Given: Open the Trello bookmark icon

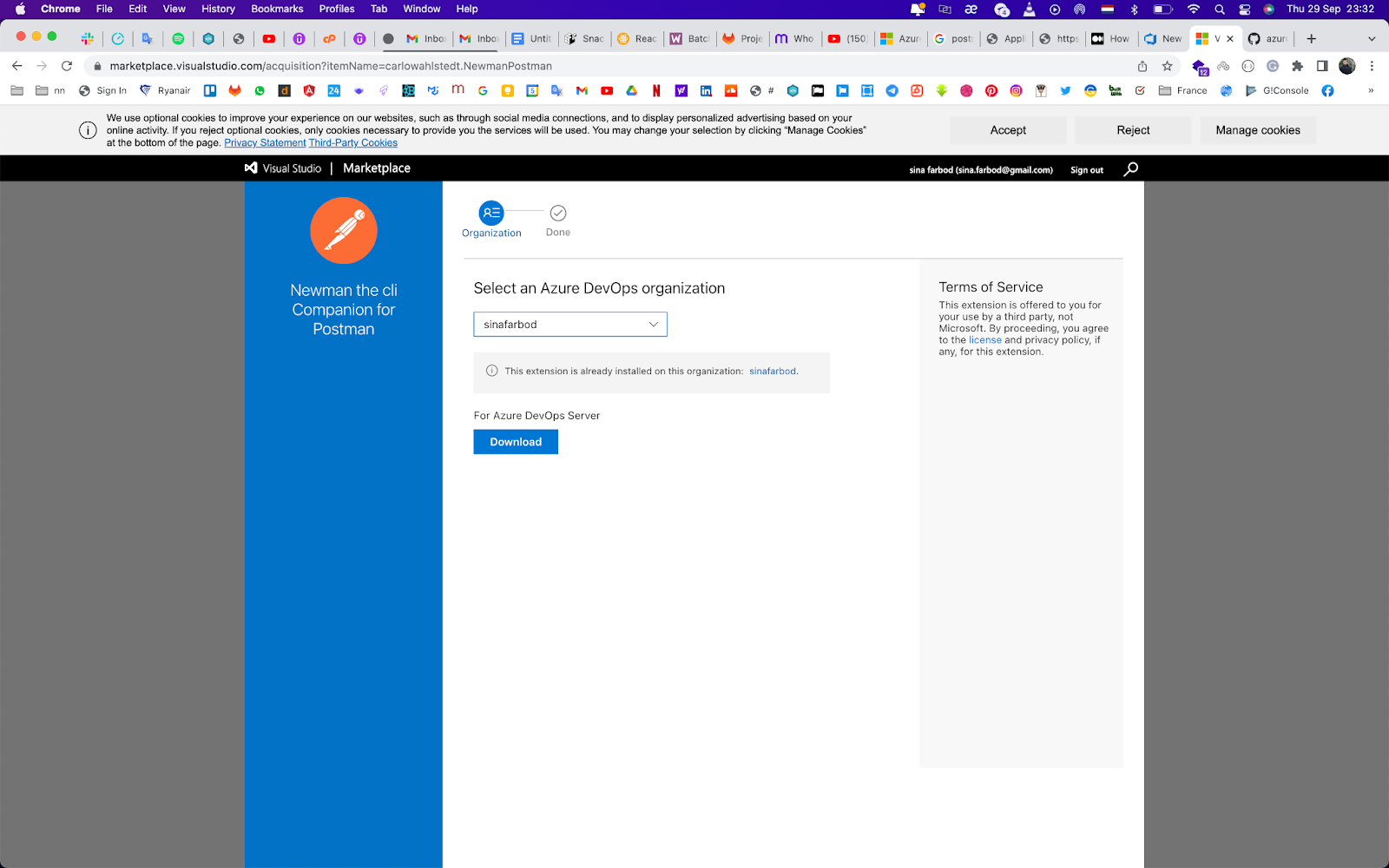Looking at the screenshot, I should point(210,90).
